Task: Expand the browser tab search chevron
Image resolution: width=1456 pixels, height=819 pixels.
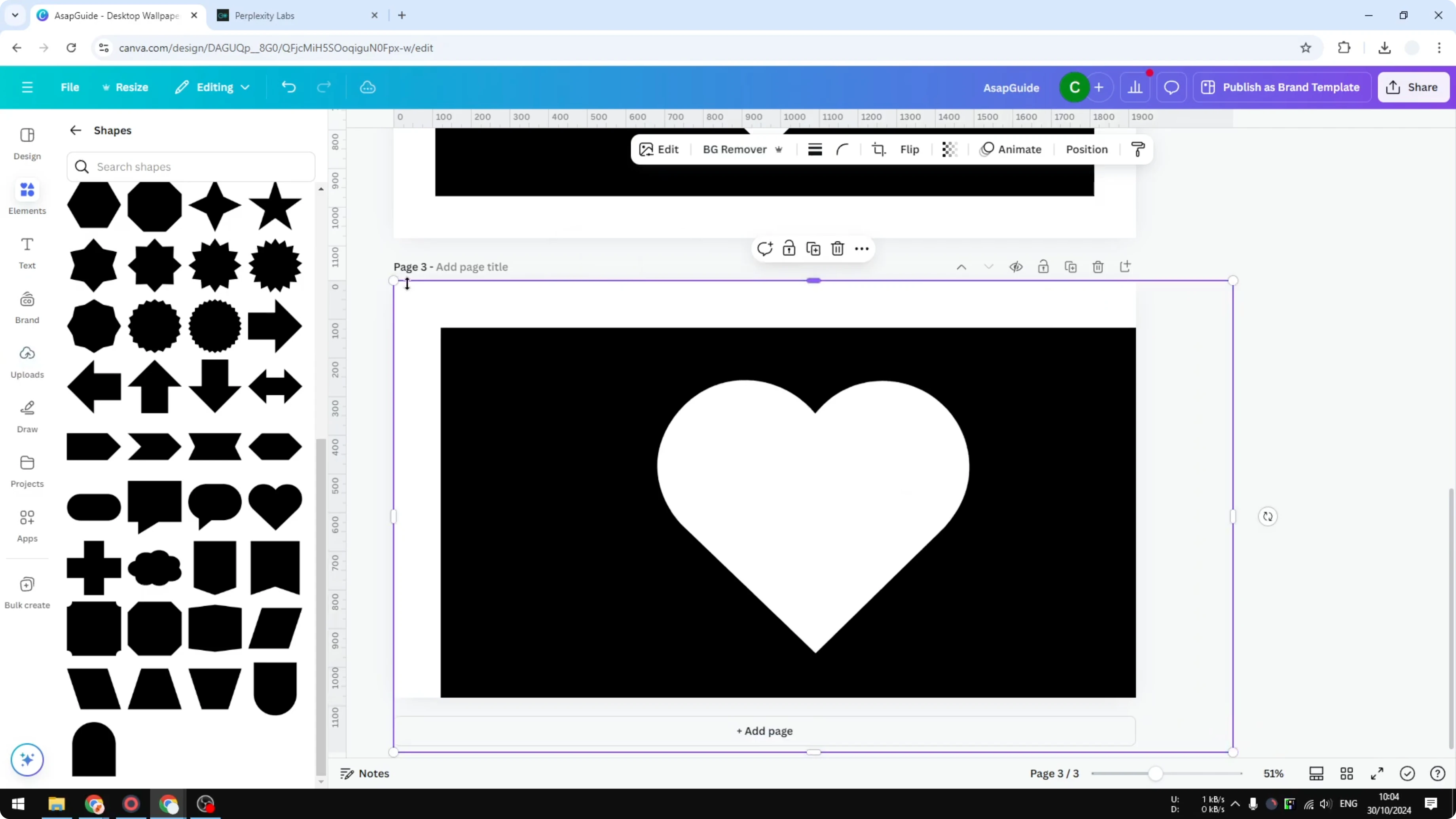Action: coord(15,15)
